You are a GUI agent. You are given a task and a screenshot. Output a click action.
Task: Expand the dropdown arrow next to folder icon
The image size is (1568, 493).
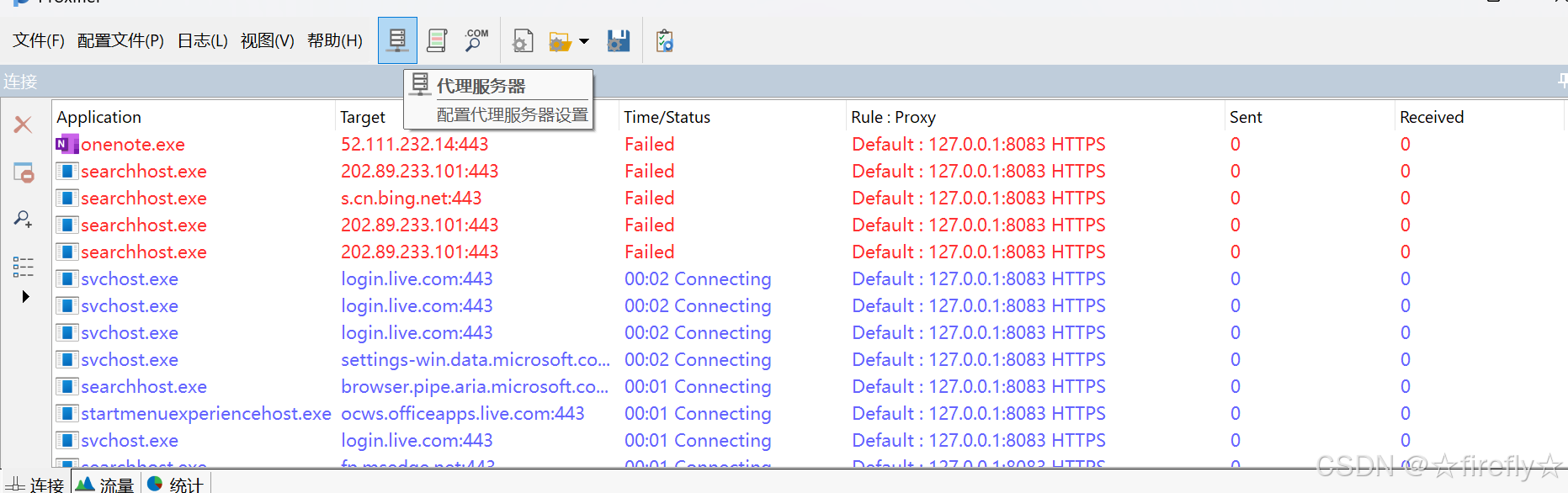(584, 40)
